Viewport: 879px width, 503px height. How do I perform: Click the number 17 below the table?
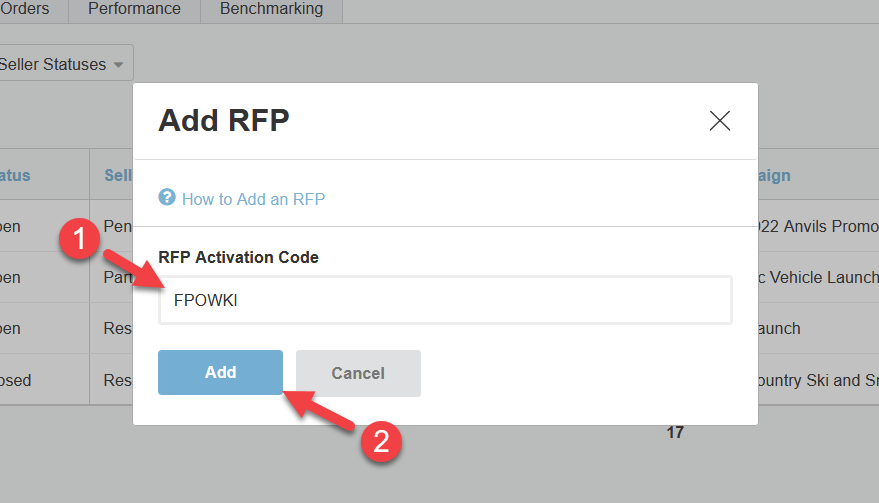tap(675, 432)
